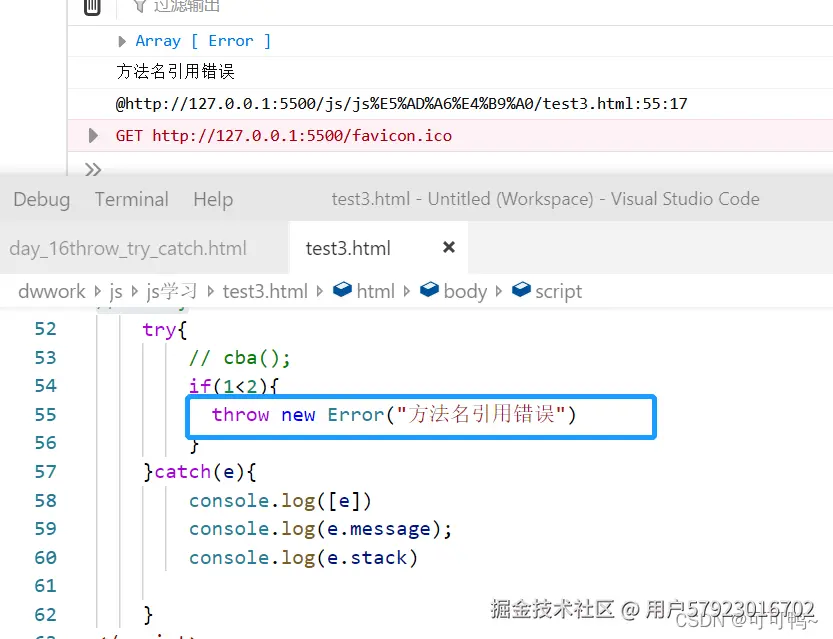Place cursor on }catch(e){ line
This screenshot has width=833, height=639.
[x=200, y=472]
